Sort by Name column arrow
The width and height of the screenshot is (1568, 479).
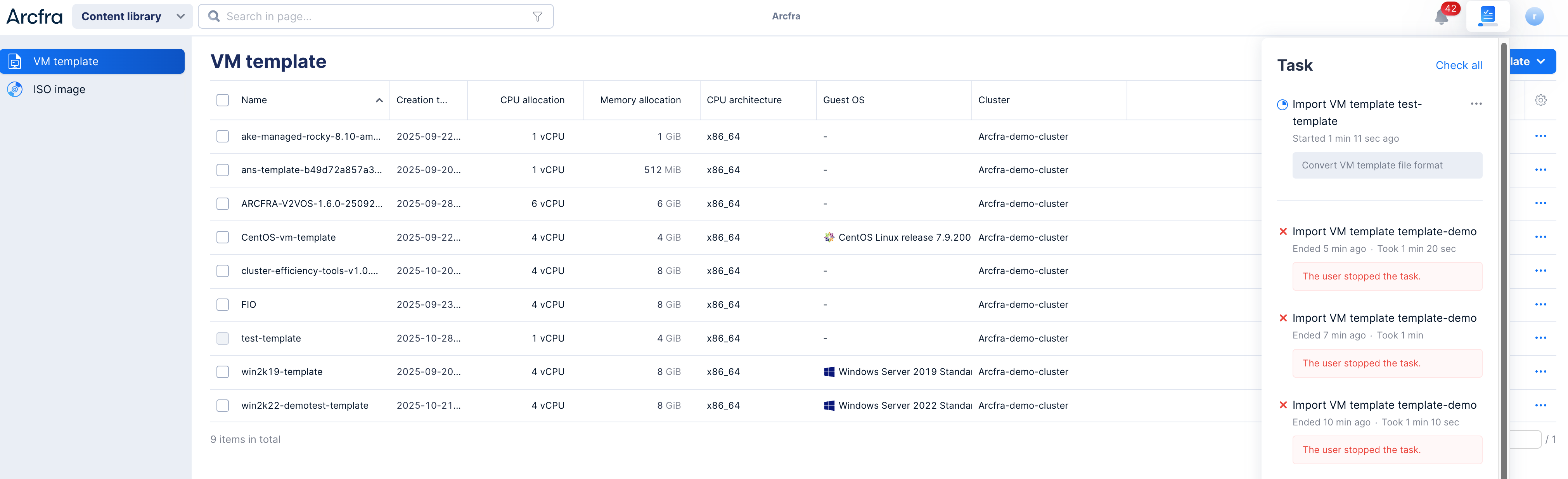[x=379, y=101]
